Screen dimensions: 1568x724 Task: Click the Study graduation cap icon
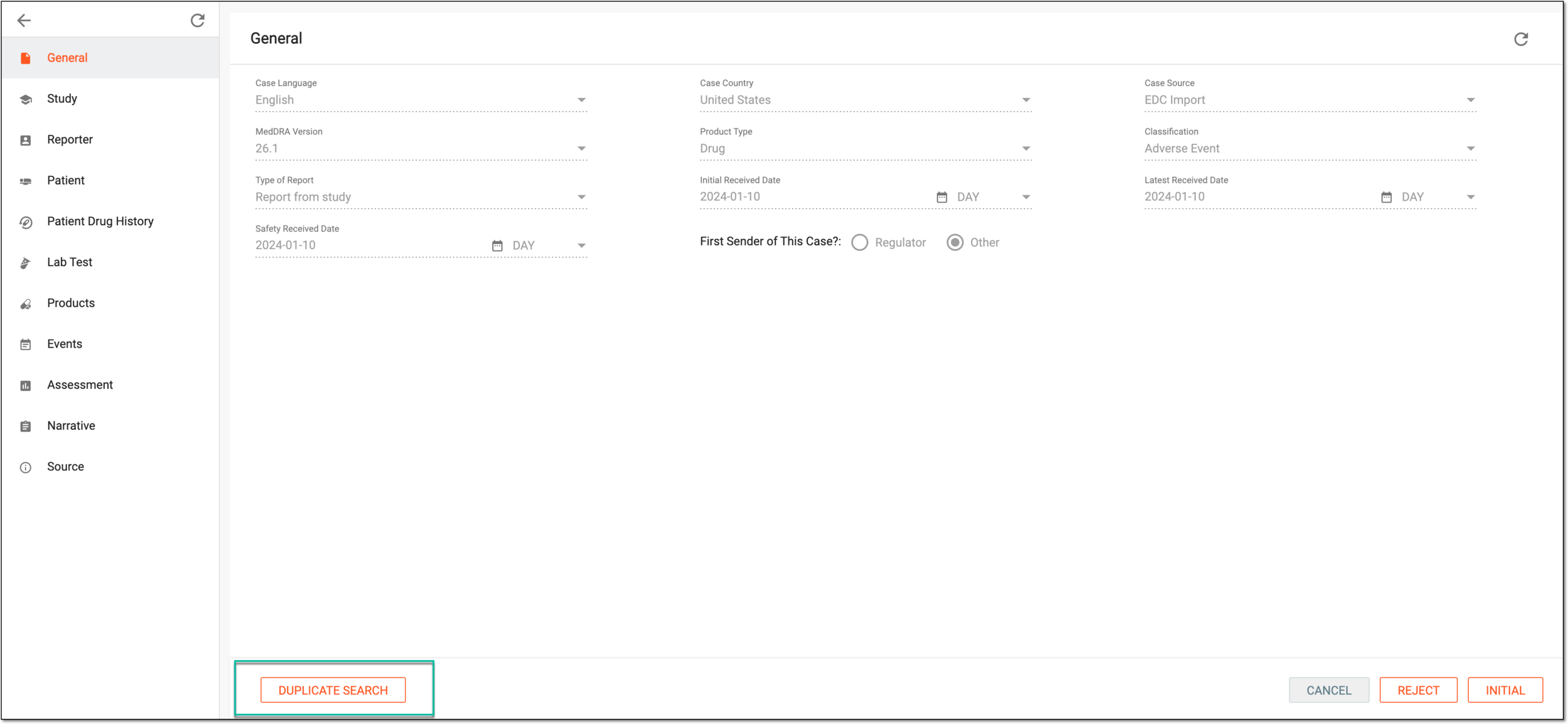(x=26, y=99)
